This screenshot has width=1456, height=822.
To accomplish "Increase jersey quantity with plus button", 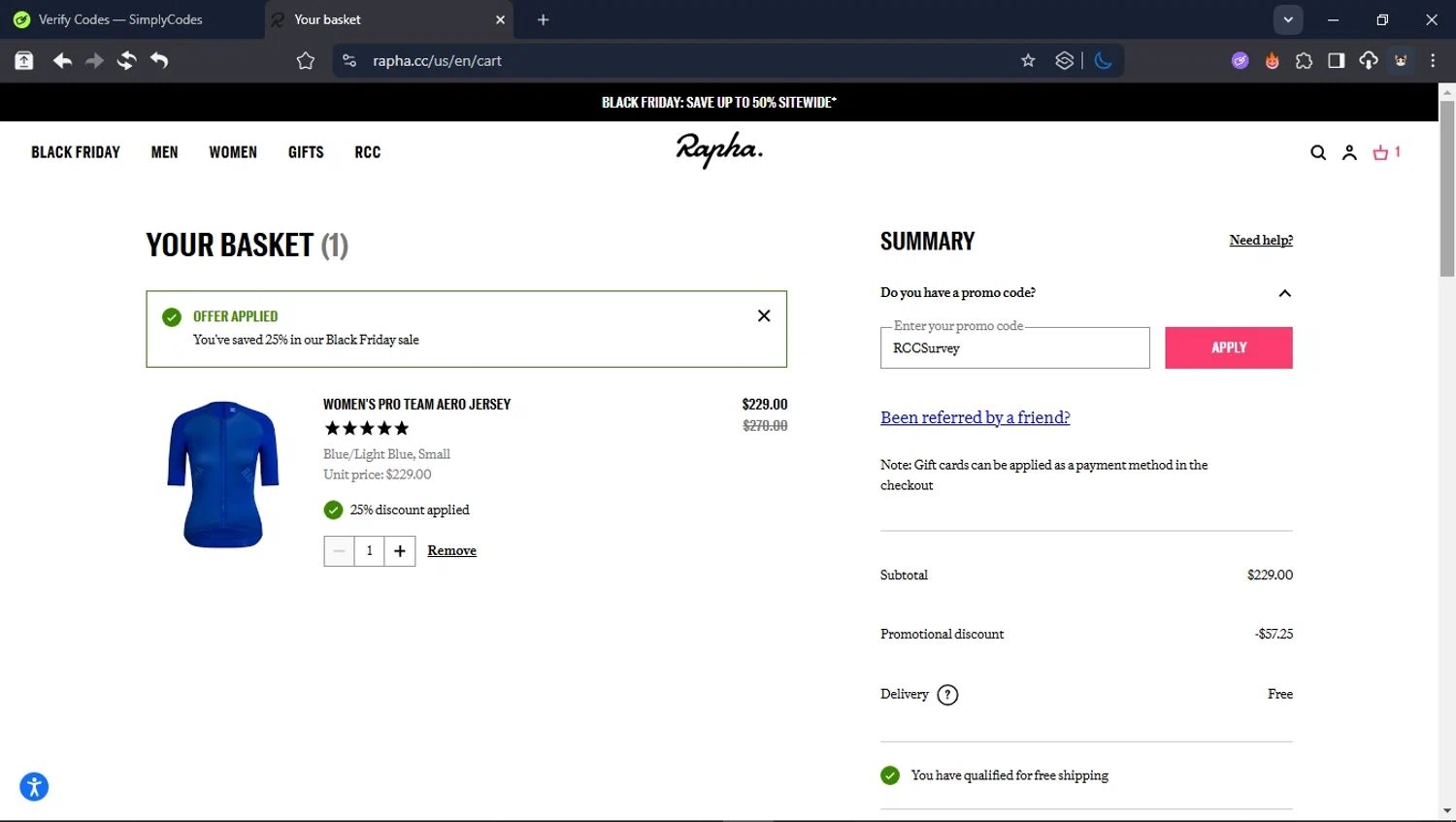I will [400, 551].
